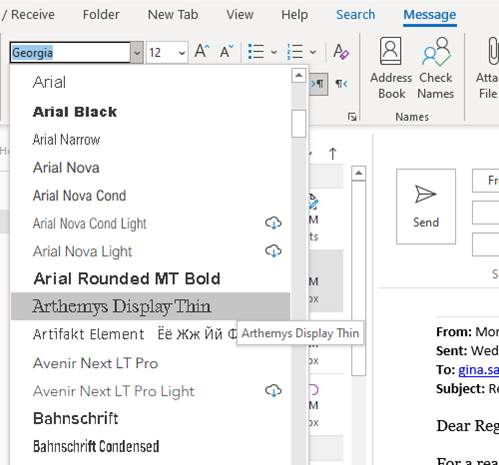Click the Georgia font name field
Image resolution: width=499 pixels, height=465 pixels.
(70, 52)
